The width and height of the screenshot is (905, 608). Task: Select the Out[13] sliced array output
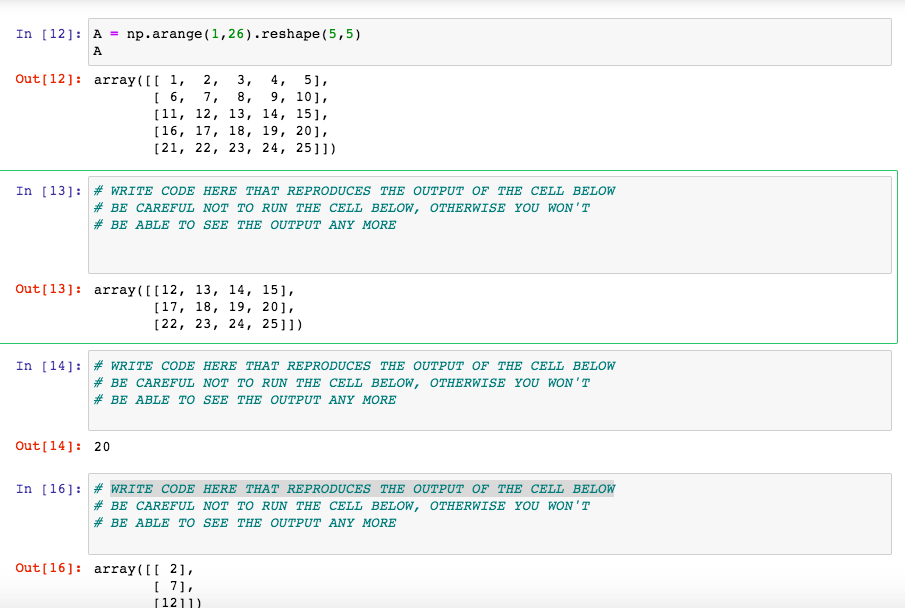(x=200, y=306)
